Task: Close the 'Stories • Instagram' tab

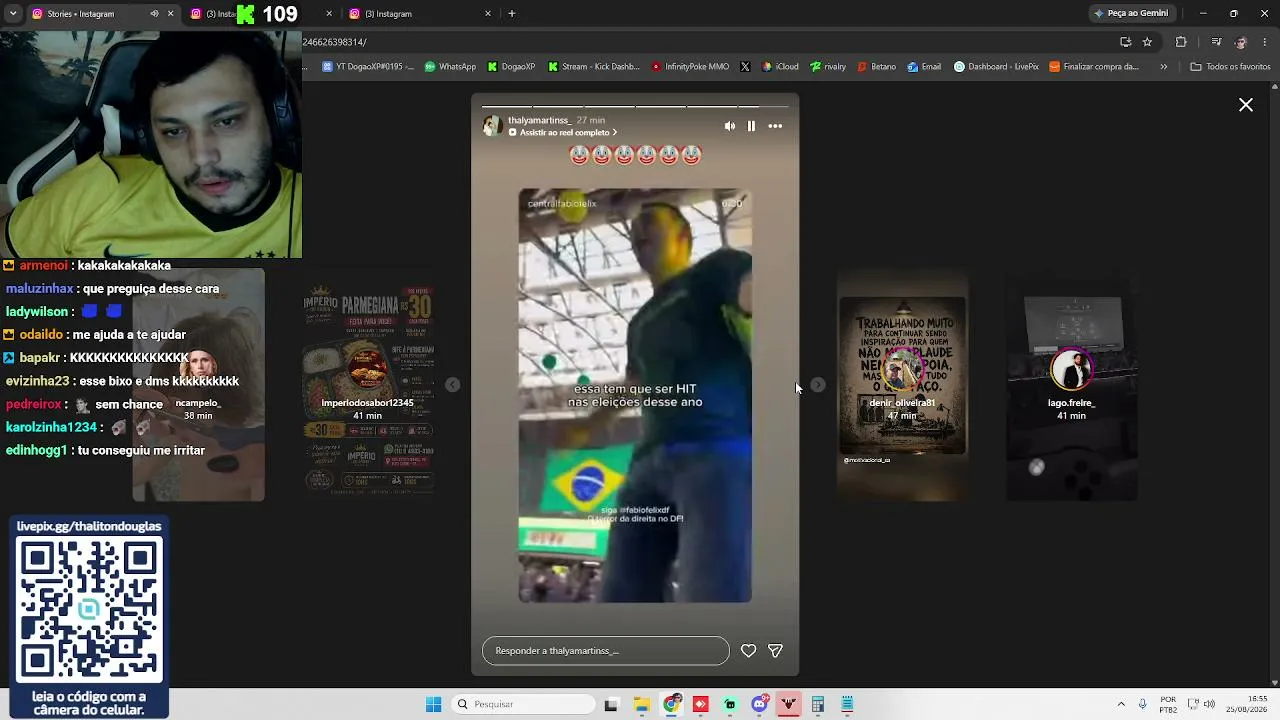Action: click(x=170, y=14)
